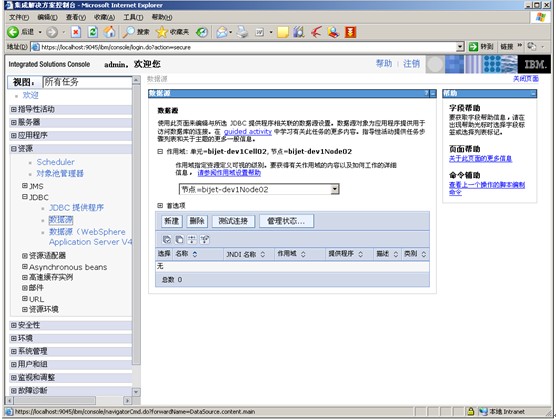The width and height of the screenshot is (556, 420).
Task: Click the messenger people toolbar icon
Action: [x=333, y=32]
